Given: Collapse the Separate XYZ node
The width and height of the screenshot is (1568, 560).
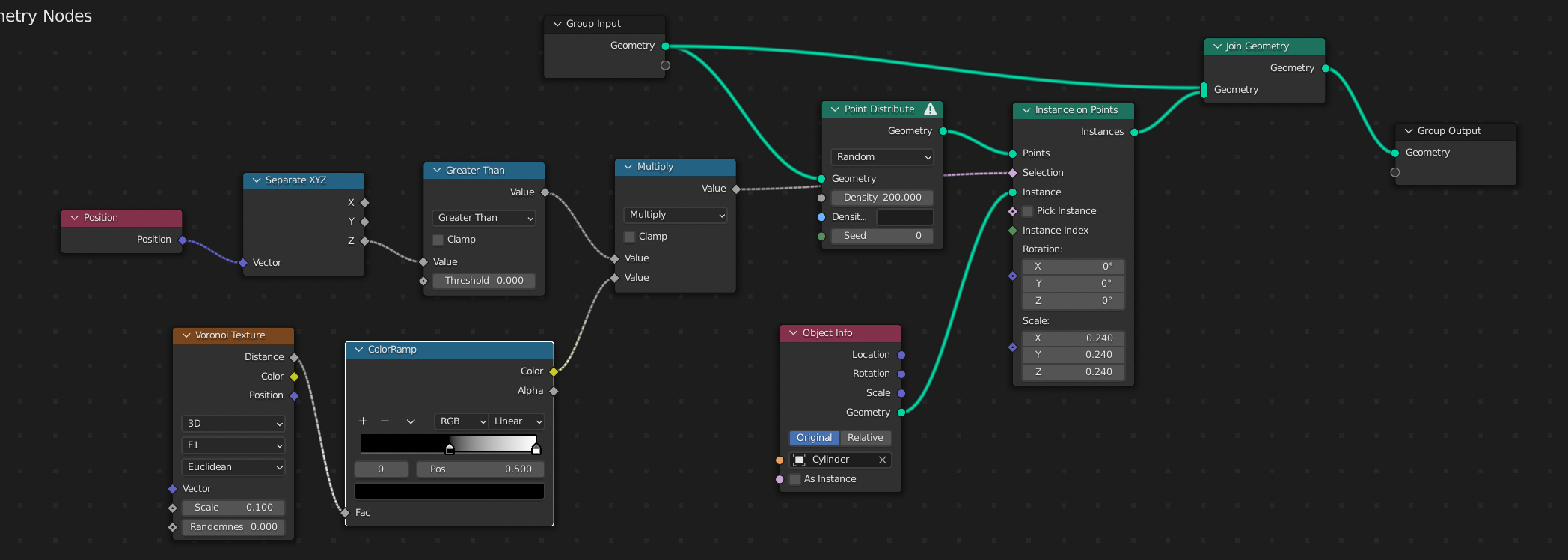Looking at the screenshot, I should pyautogui.click(x=257, y=180).
